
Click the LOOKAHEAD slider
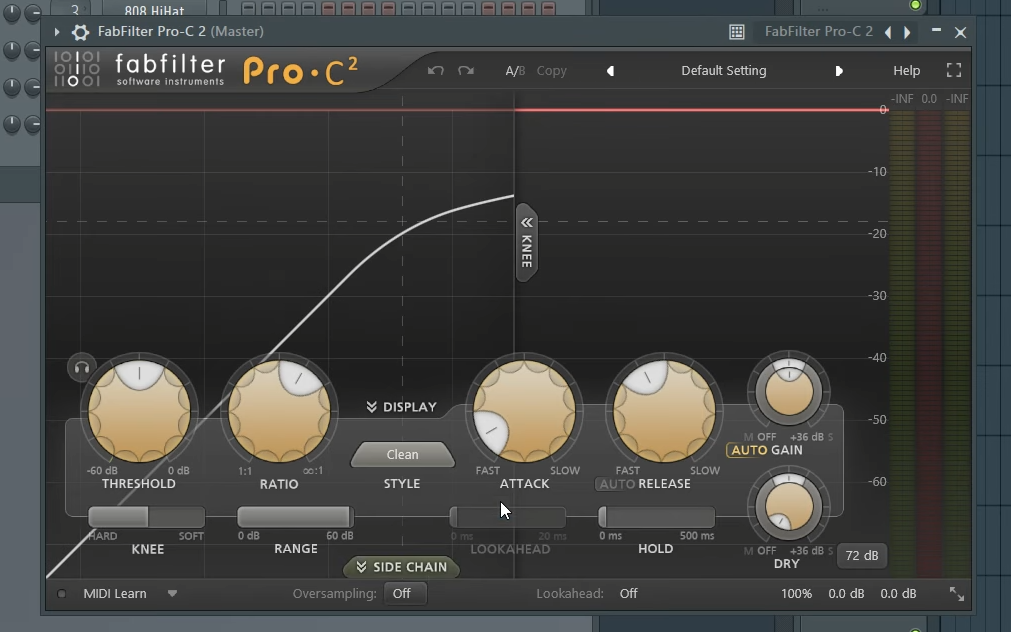pos(508,517)
